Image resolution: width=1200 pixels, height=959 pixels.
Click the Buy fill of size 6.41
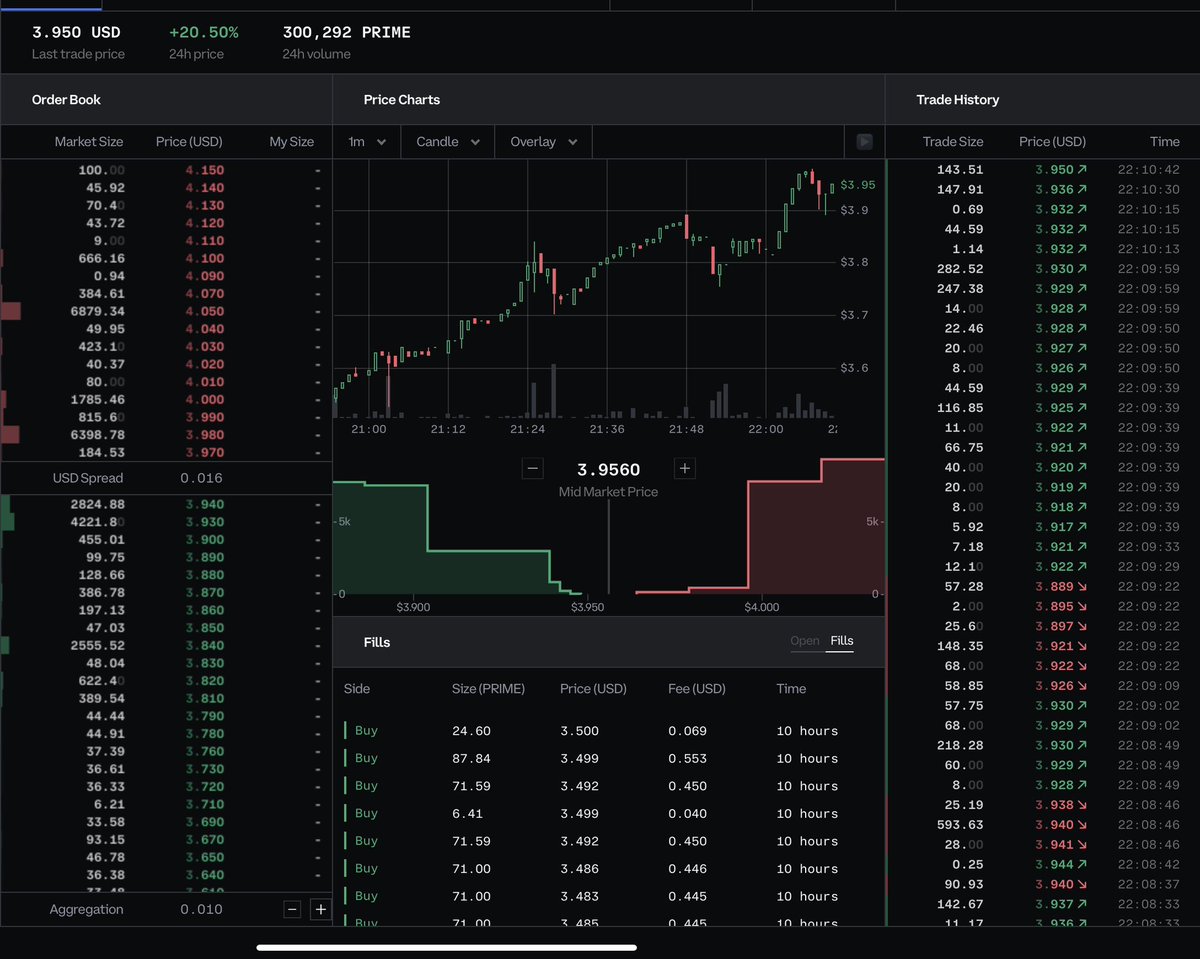(608, 813)
